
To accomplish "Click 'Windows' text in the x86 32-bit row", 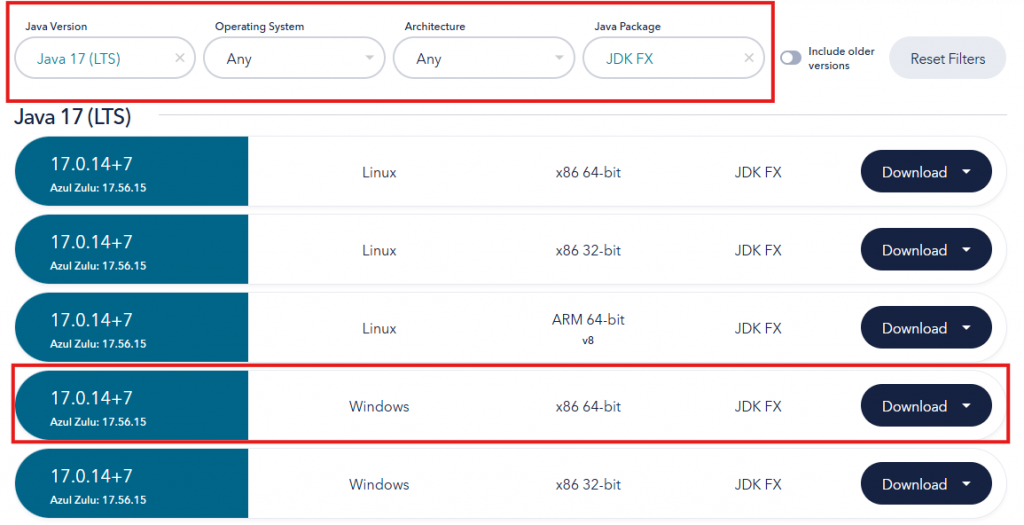I will coord(379,485).
